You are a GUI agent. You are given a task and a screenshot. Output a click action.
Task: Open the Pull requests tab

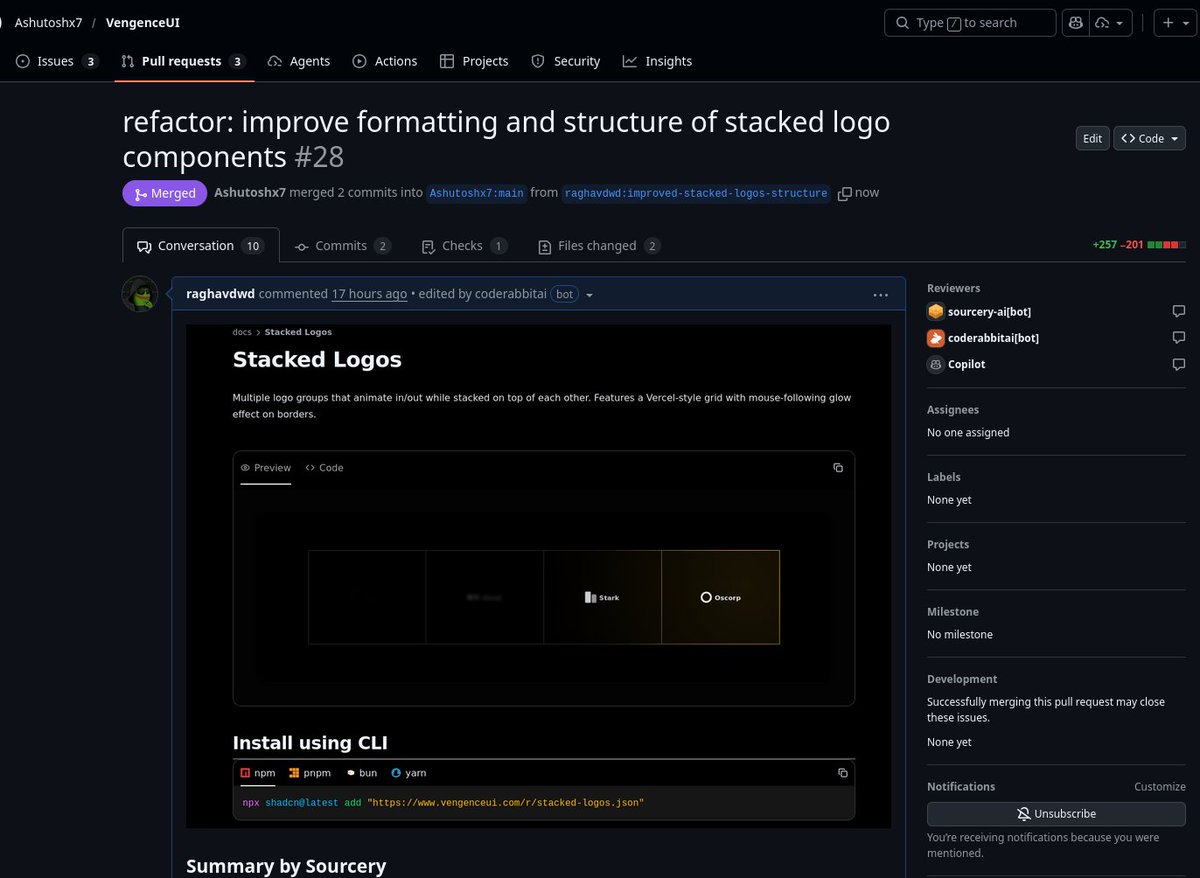click(x=183, y=61)
